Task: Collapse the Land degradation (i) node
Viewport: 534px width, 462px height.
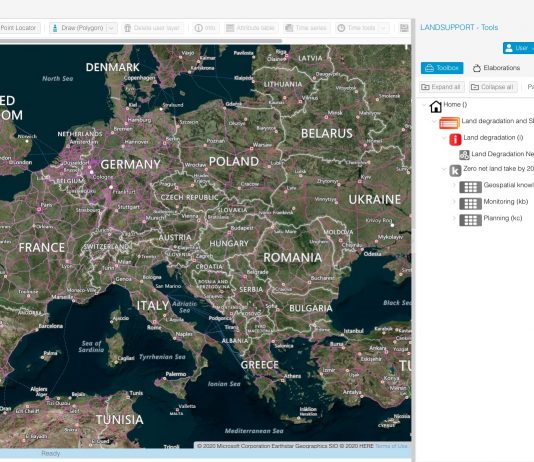Action: (444, 138)
